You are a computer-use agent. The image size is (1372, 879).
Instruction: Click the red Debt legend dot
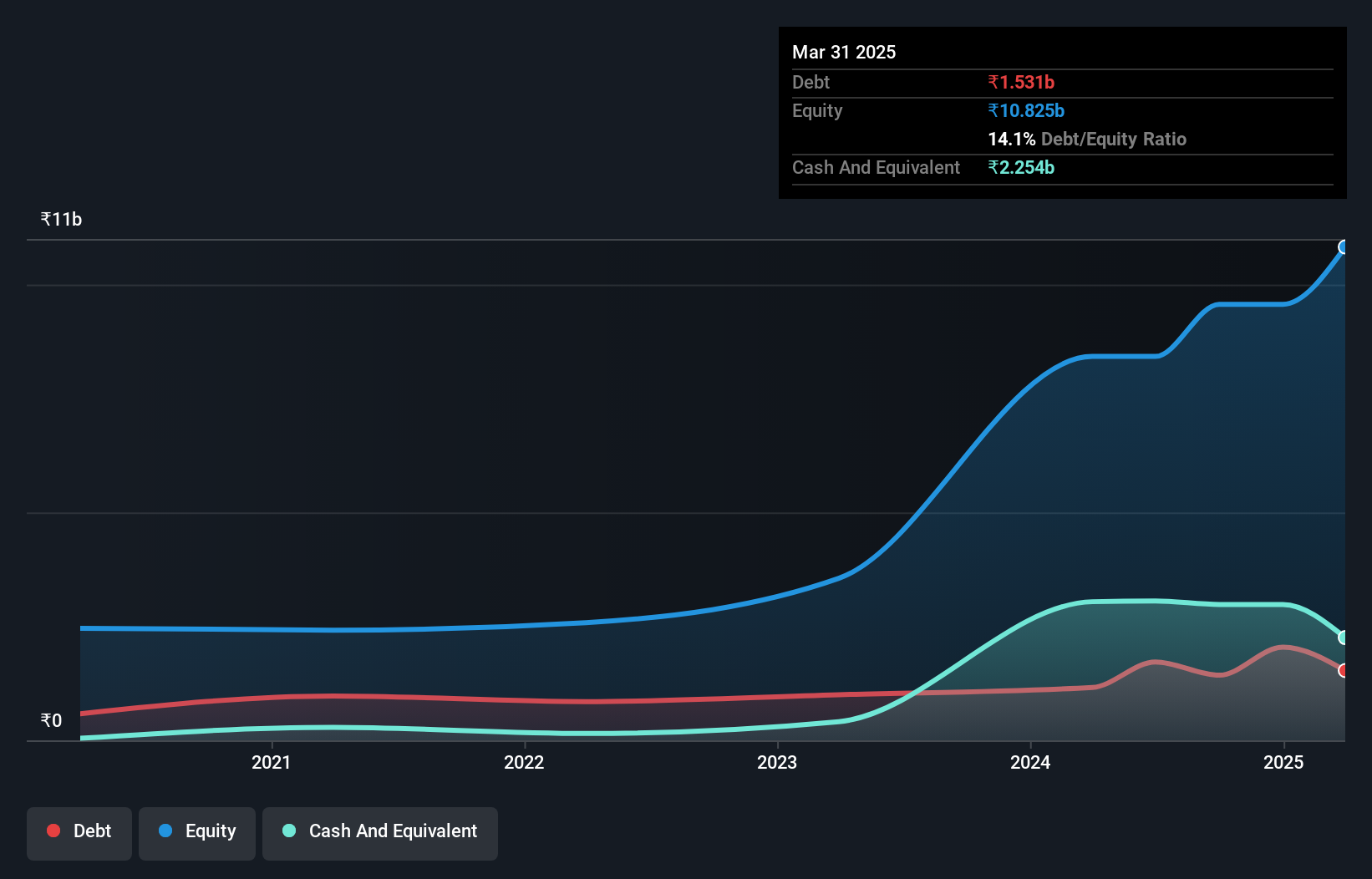coord(53,831)
